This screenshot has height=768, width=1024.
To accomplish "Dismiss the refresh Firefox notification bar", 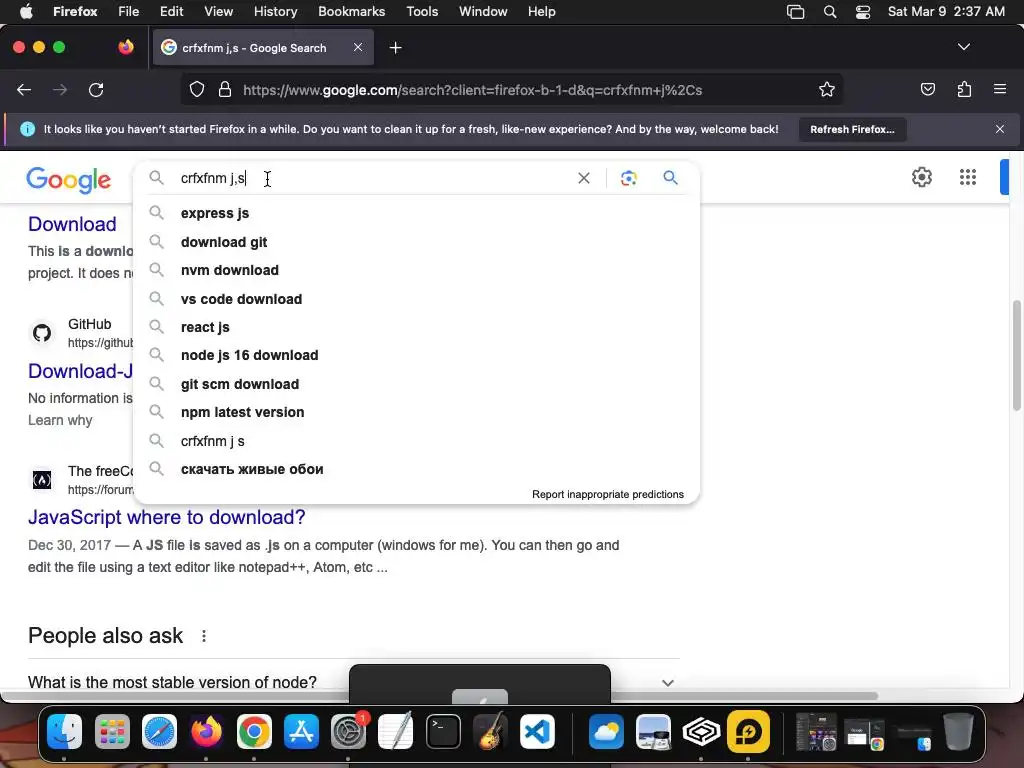I will point(1000,129).
